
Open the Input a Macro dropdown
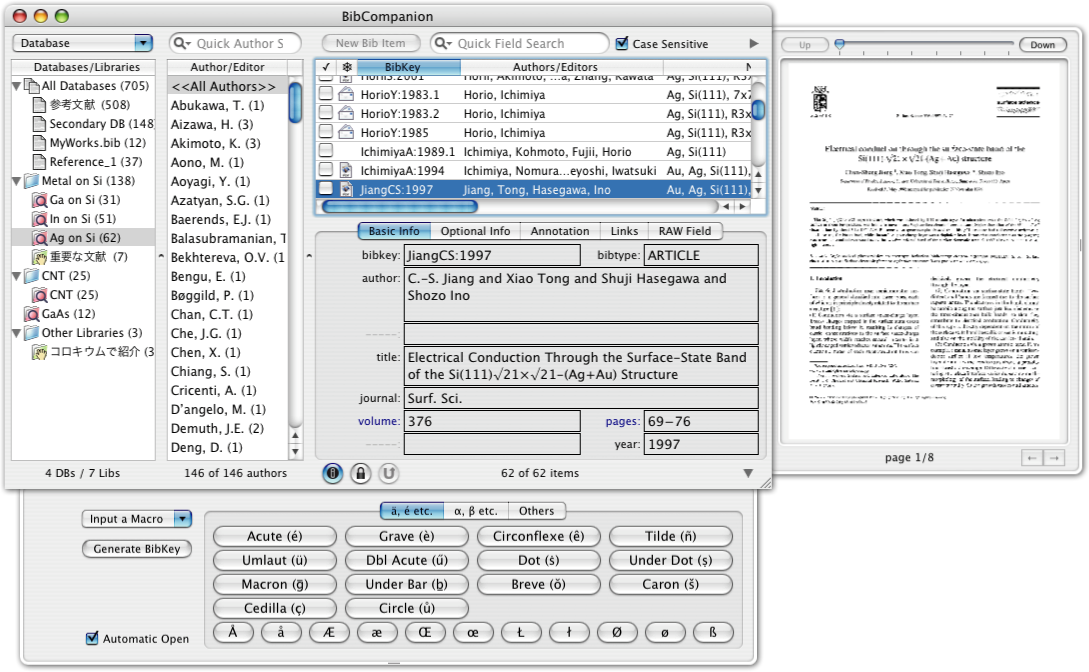[137, 519]
